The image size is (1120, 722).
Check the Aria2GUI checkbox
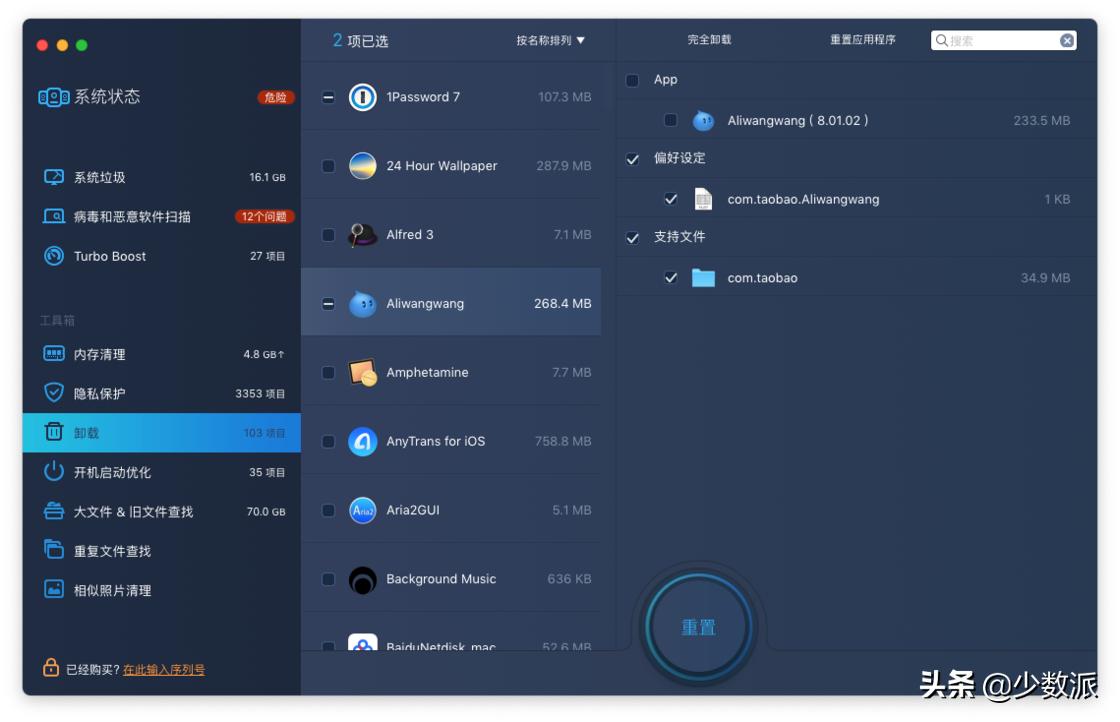click(328, 510)
